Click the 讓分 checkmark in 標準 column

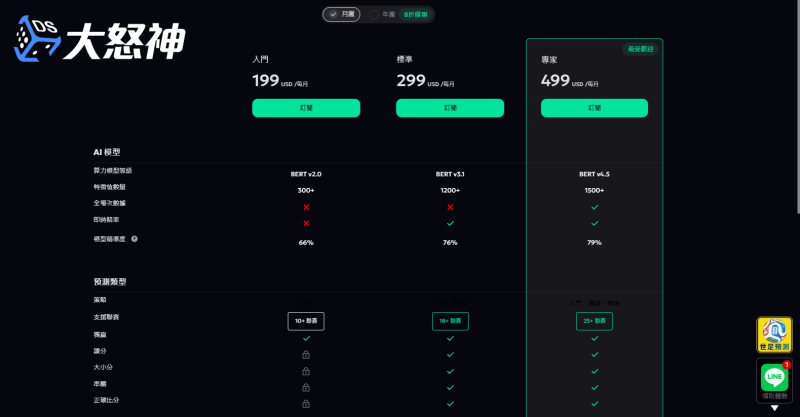[450, 355]
